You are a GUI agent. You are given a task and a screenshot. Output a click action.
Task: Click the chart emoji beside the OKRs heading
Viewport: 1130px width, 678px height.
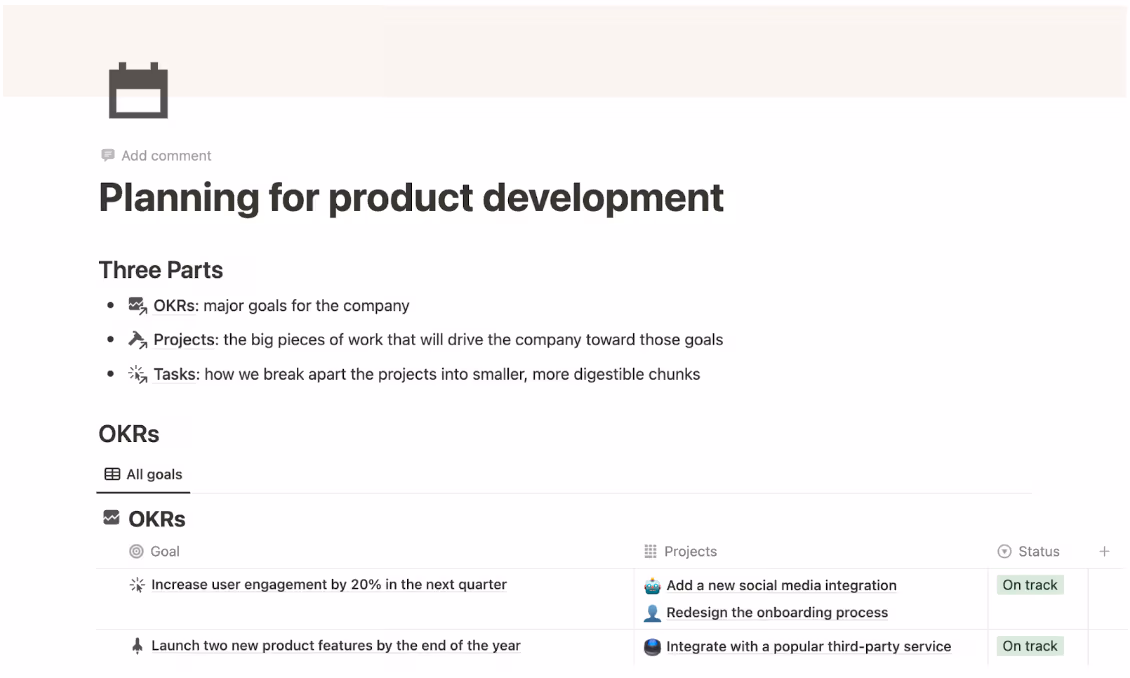[110, 517]
